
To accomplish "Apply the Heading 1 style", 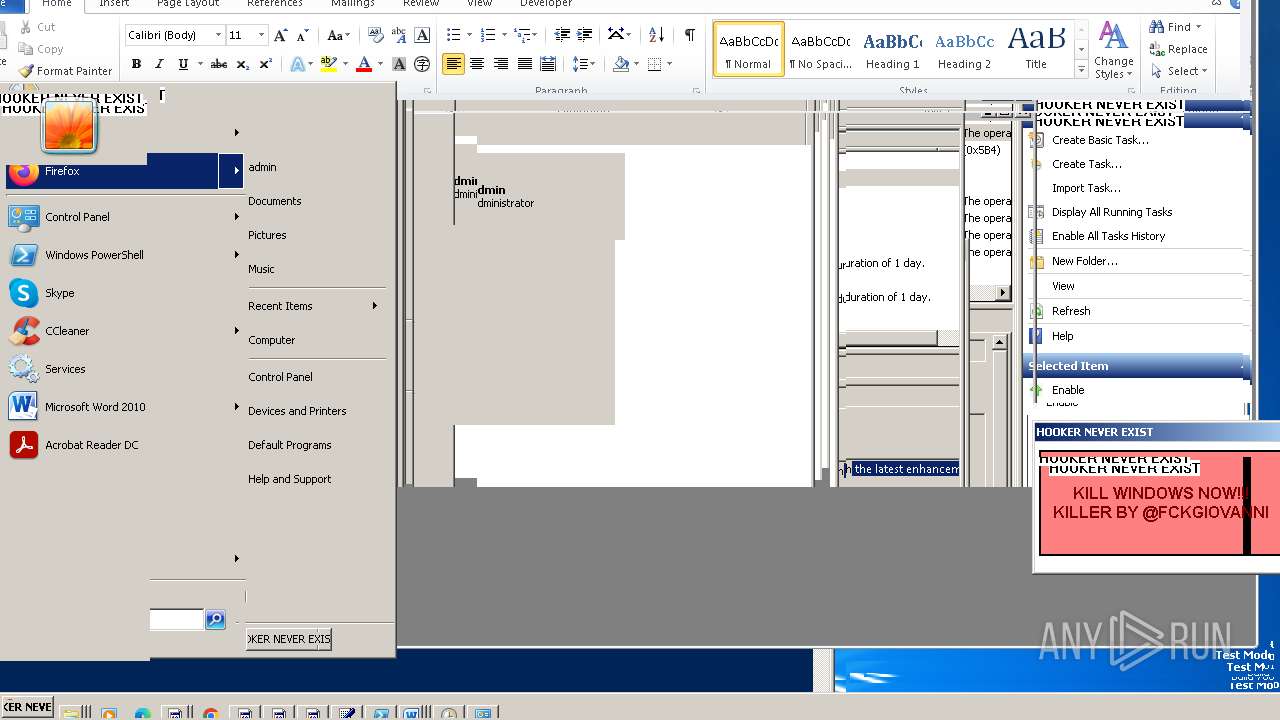I will tap(893, 50).
